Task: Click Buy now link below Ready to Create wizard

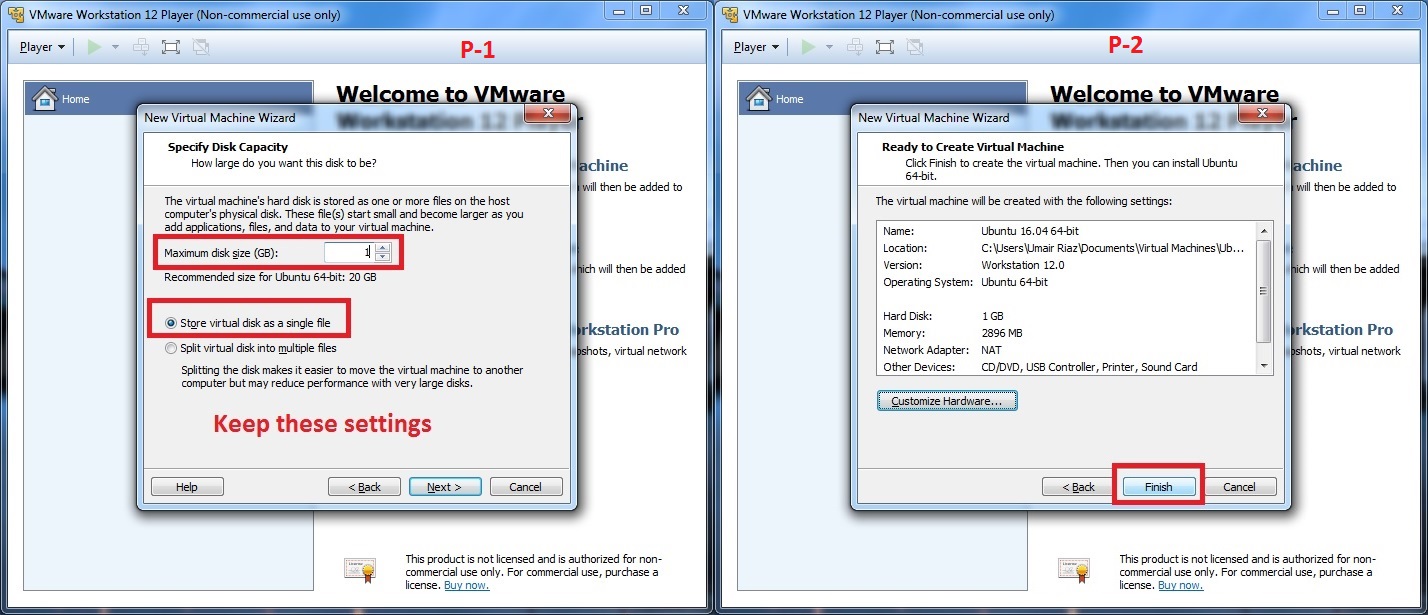Action: click(1180, 585)
